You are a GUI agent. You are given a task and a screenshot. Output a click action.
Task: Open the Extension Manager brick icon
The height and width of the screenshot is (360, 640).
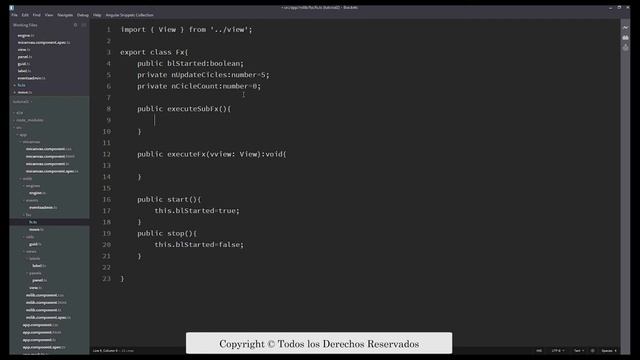pos(625,38)
